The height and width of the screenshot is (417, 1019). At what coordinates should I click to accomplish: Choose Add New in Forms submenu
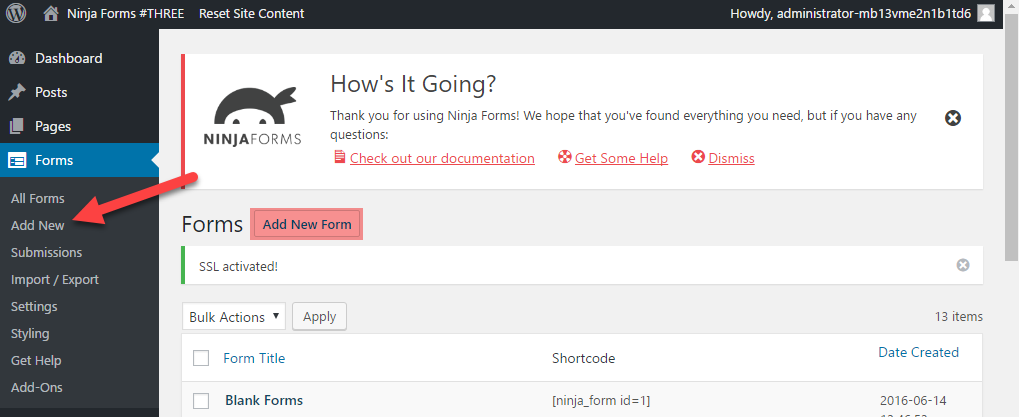pos(38,225)
